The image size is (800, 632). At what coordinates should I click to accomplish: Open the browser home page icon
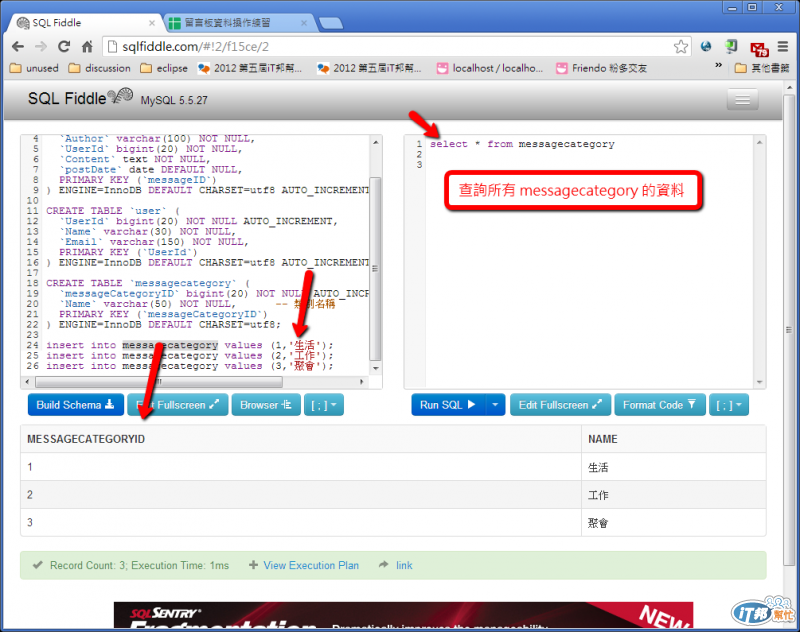(87, 47)
